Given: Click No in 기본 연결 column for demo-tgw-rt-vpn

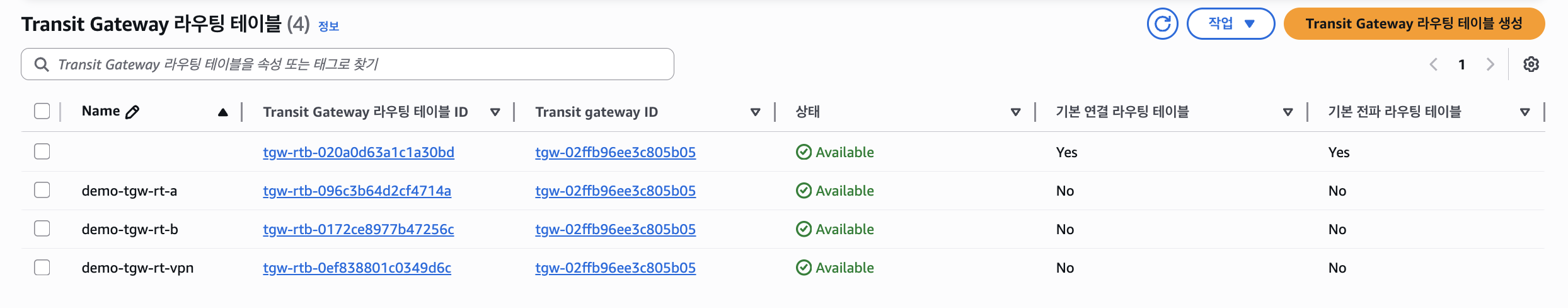Looking at the screenshot, I should (x=1065, y=268).
